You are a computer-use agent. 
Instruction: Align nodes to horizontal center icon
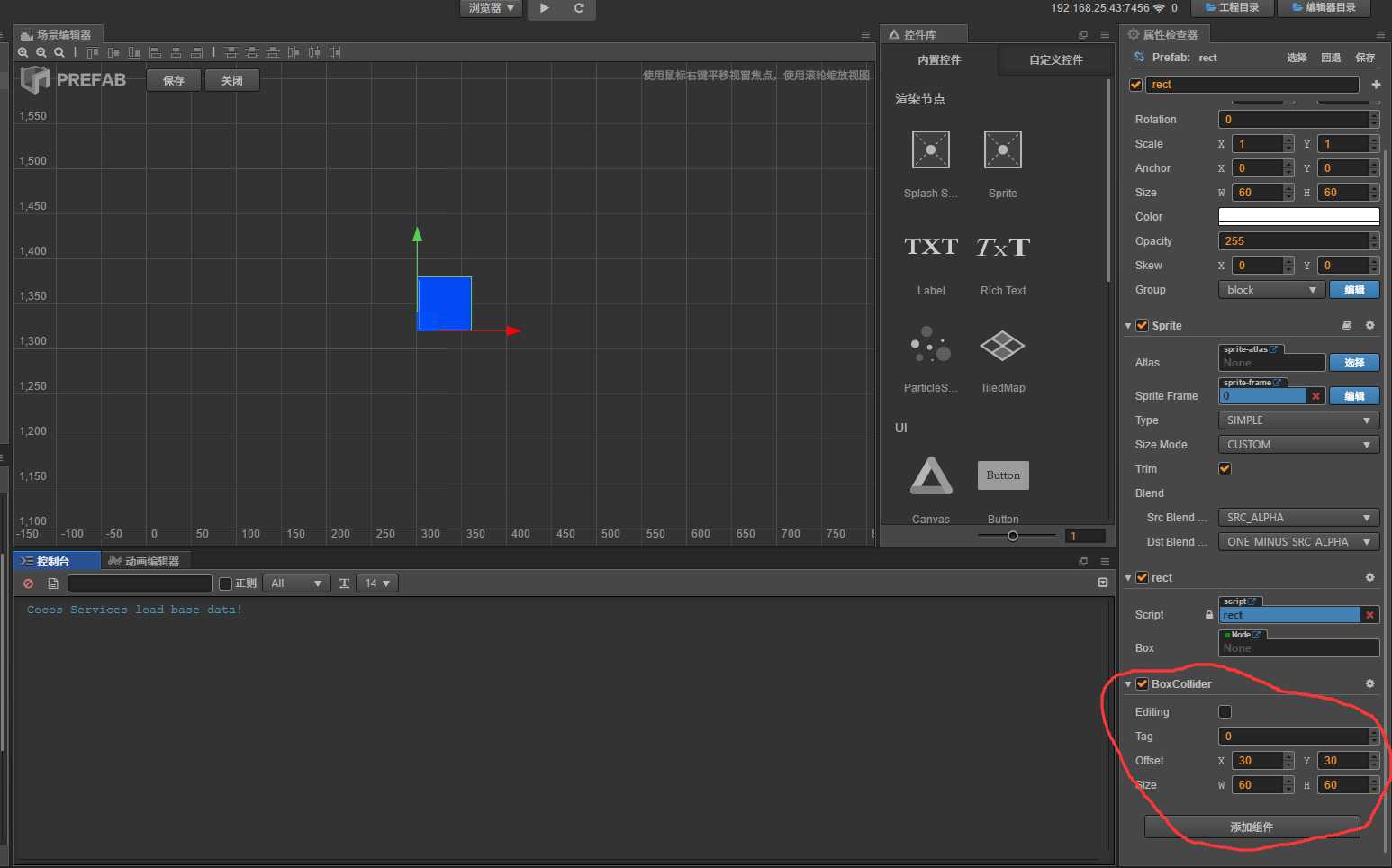pyautogui.click(x=176, y=52)
